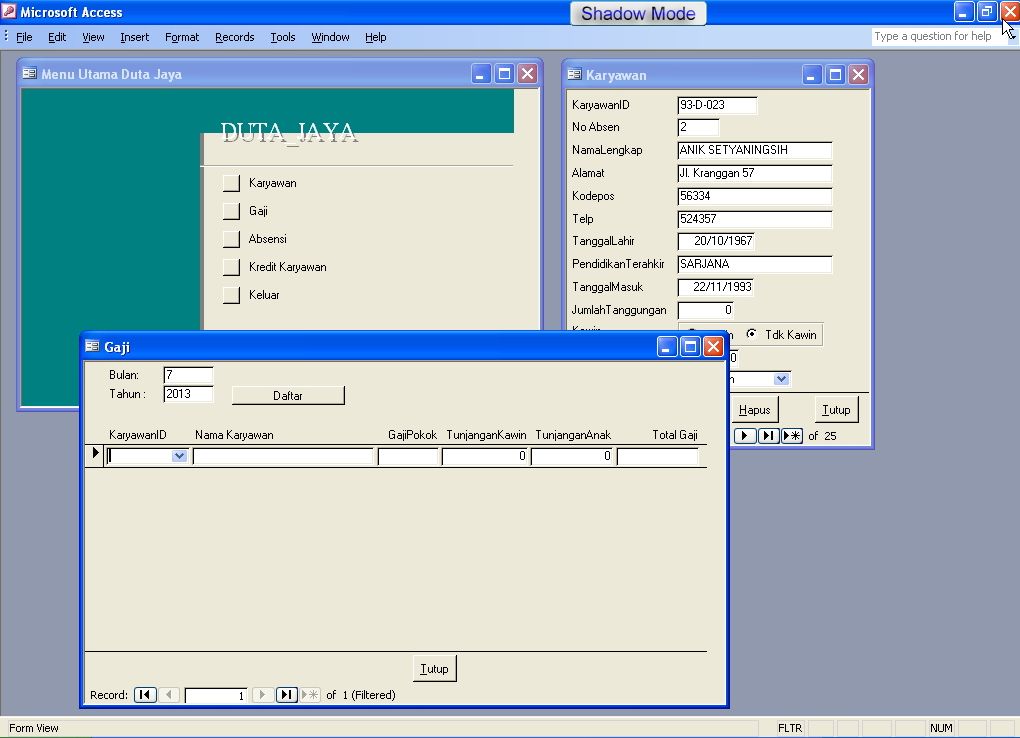Open the Window menu
The height and width of the screenshot is (738, 1020).
(330, 37)
